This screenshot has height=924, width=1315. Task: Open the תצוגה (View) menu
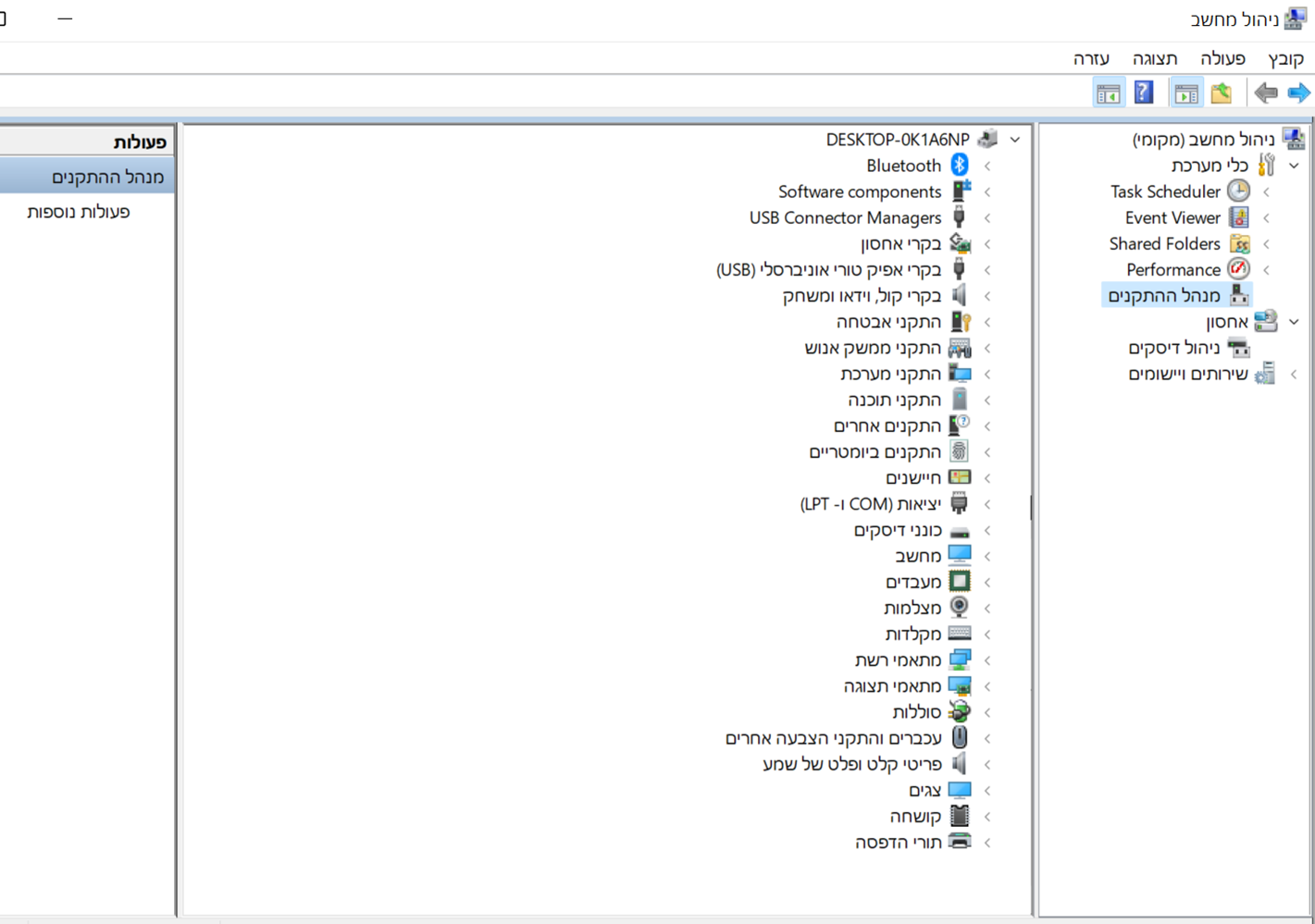tap(1155, 58)
